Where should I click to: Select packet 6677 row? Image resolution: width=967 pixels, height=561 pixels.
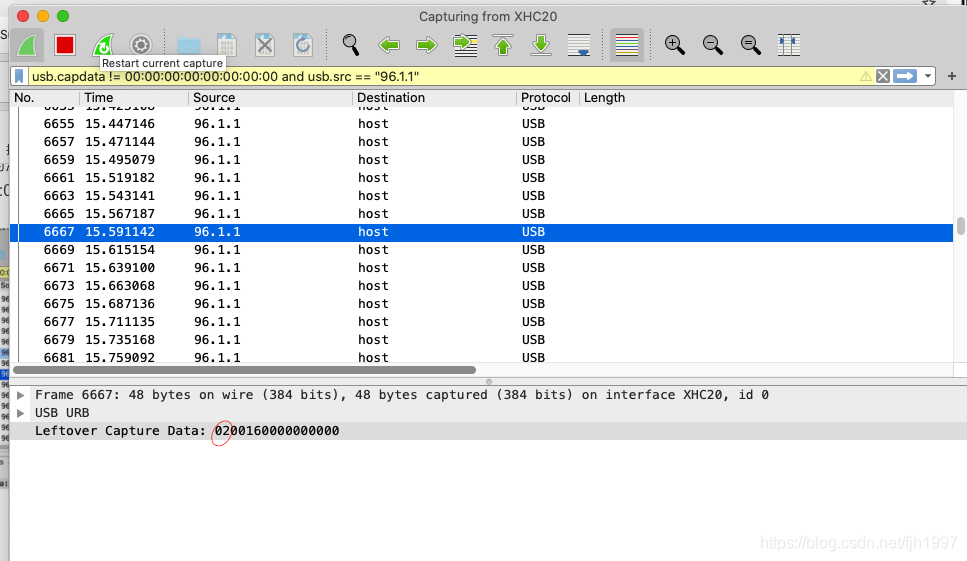pyautogui.click(x=481, y=322)
